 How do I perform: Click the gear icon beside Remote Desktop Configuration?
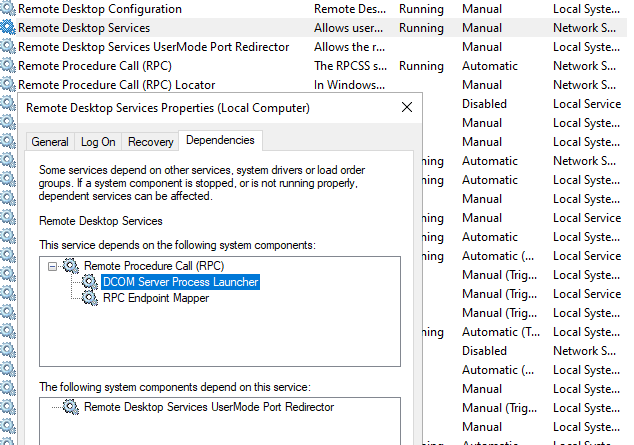click(x=8, y=8)
